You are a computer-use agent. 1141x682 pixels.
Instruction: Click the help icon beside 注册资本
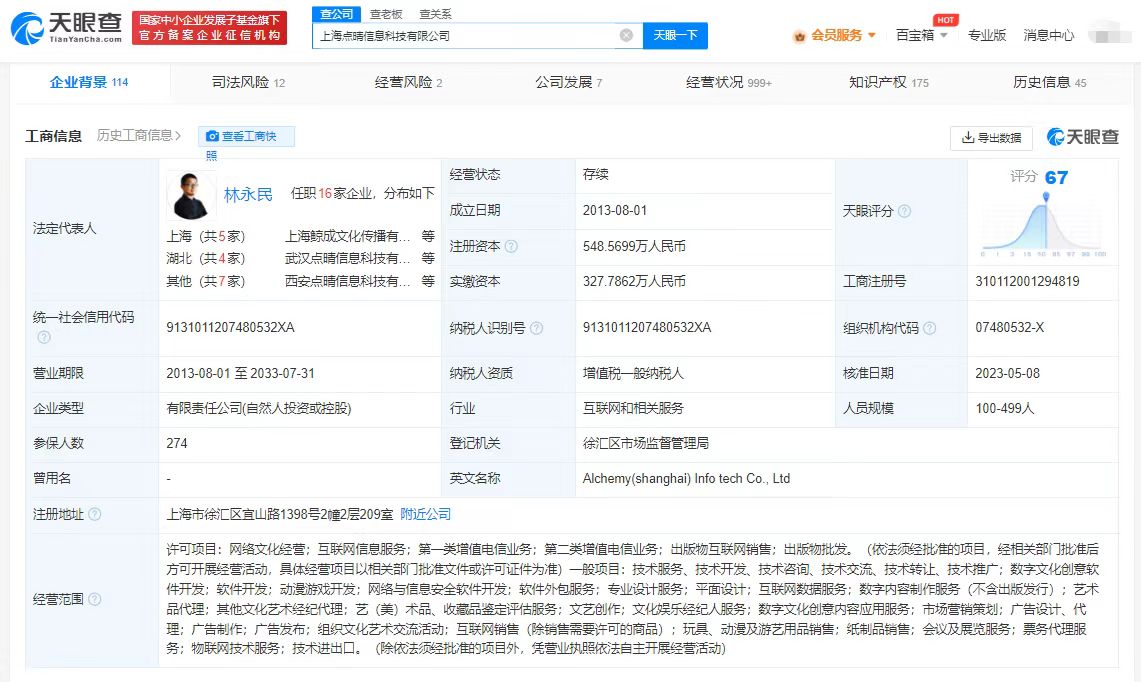tap(511, 247)
